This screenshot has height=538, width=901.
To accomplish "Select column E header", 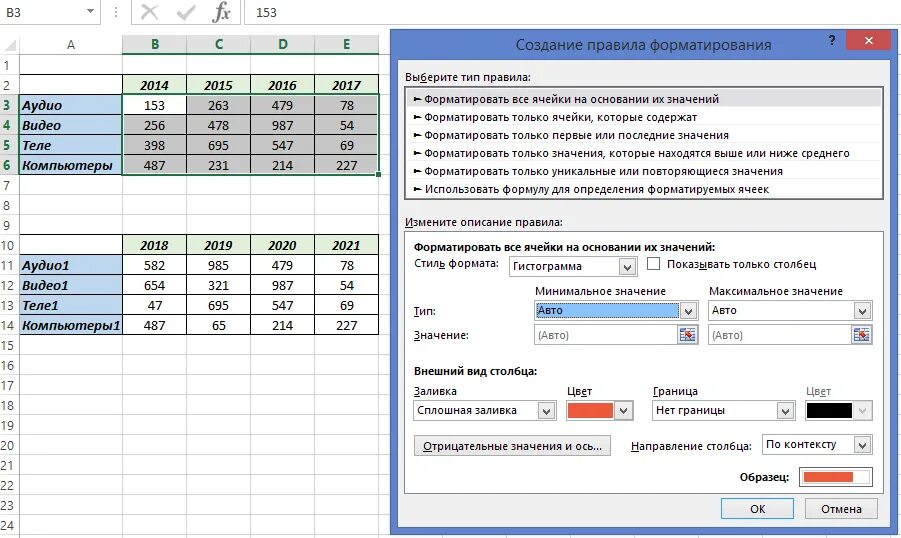I will (346, 44).
